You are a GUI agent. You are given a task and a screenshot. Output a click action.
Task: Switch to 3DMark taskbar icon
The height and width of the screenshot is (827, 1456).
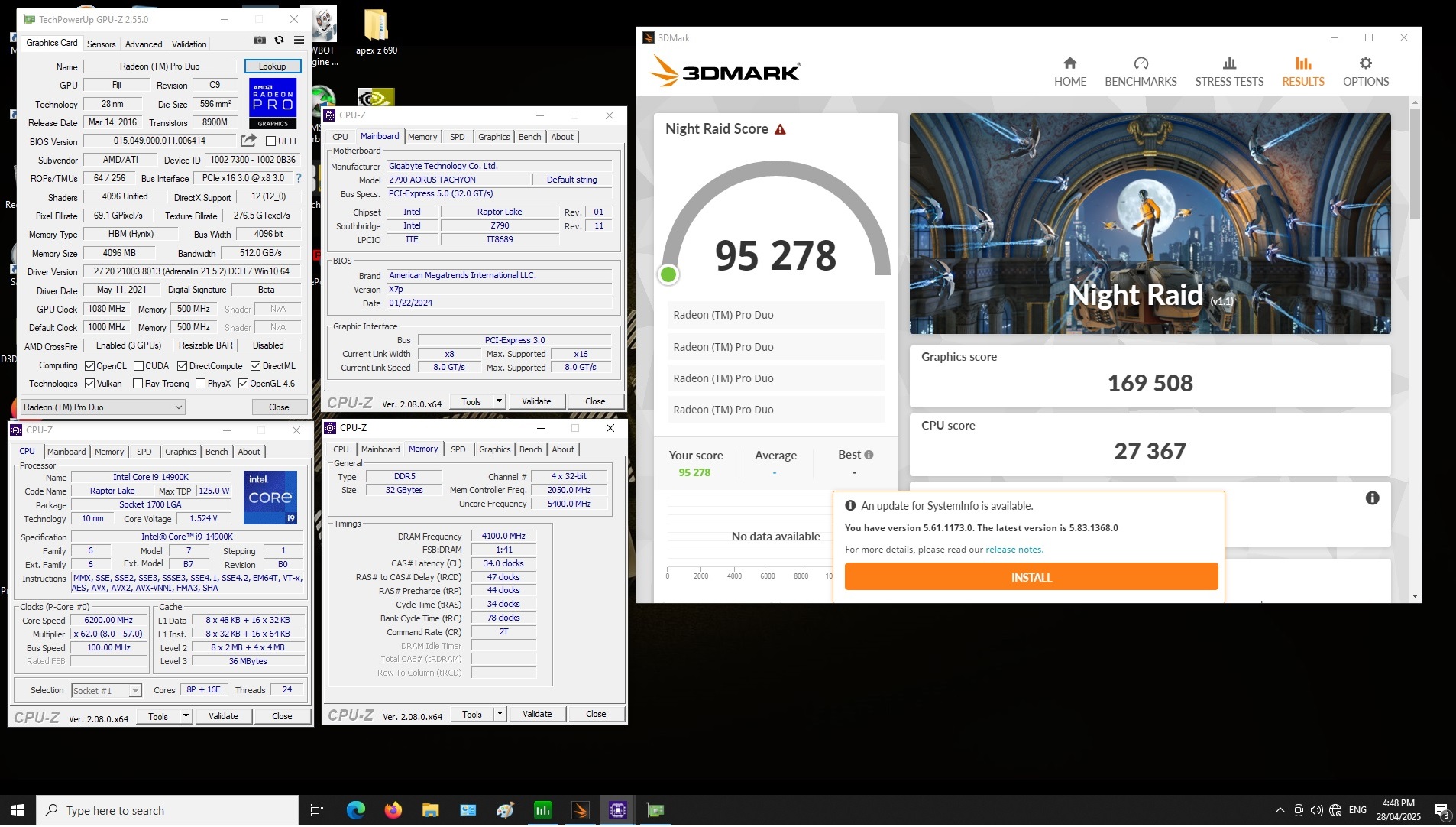(x=581, y=811)
